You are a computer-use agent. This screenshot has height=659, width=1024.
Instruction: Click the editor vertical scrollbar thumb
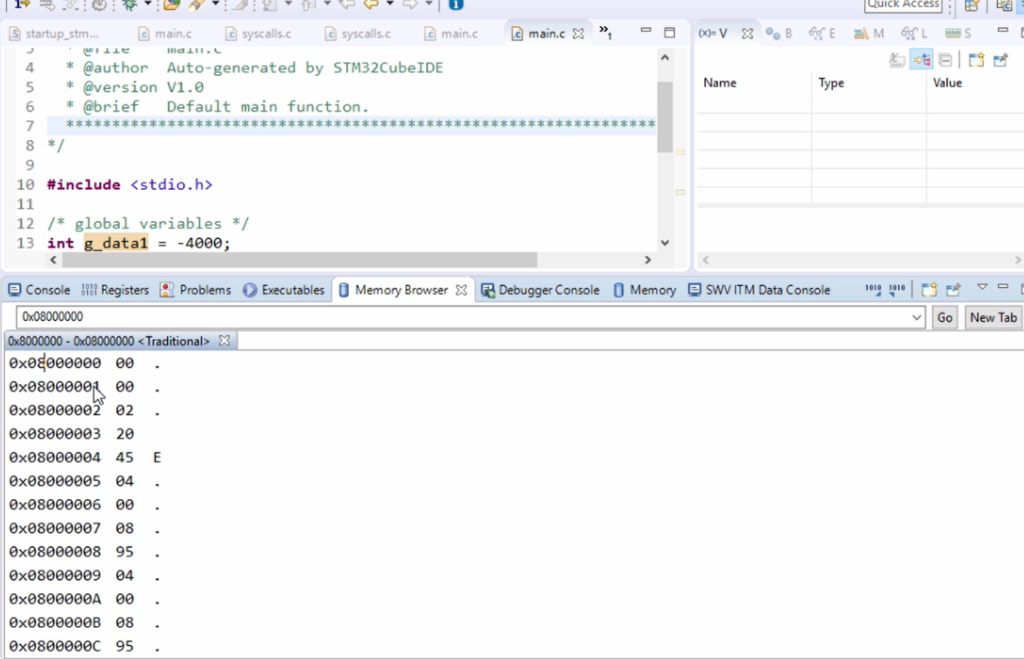click(665, 117)
